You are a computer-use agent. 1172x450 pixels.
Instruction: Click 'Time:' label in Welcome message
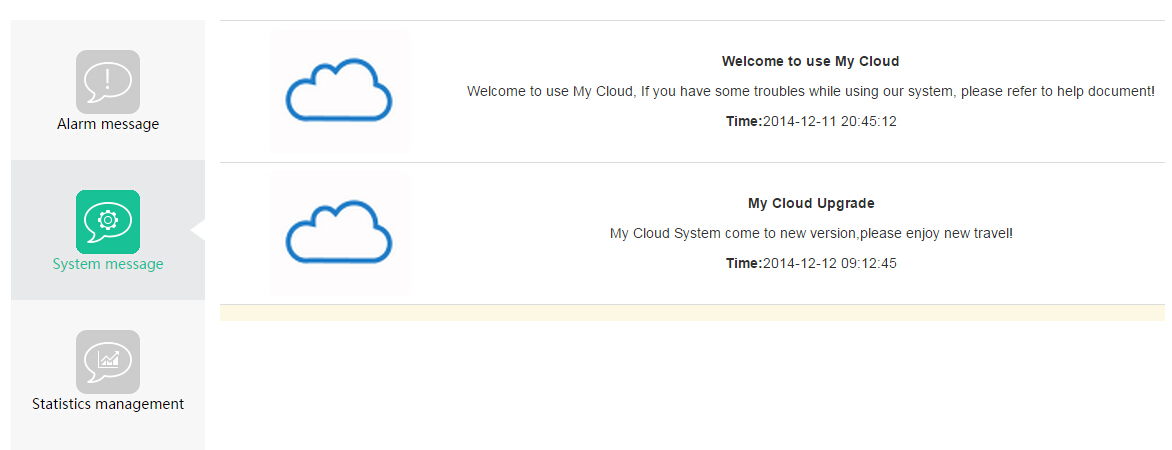click(x=744, y=121)
